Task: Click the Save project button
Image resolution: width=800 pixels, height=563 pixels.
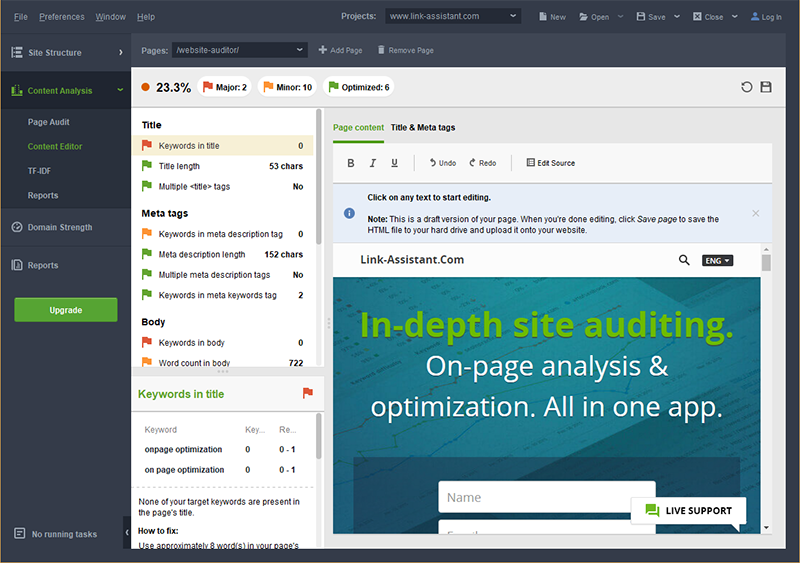Action: (x=651, y=17)
